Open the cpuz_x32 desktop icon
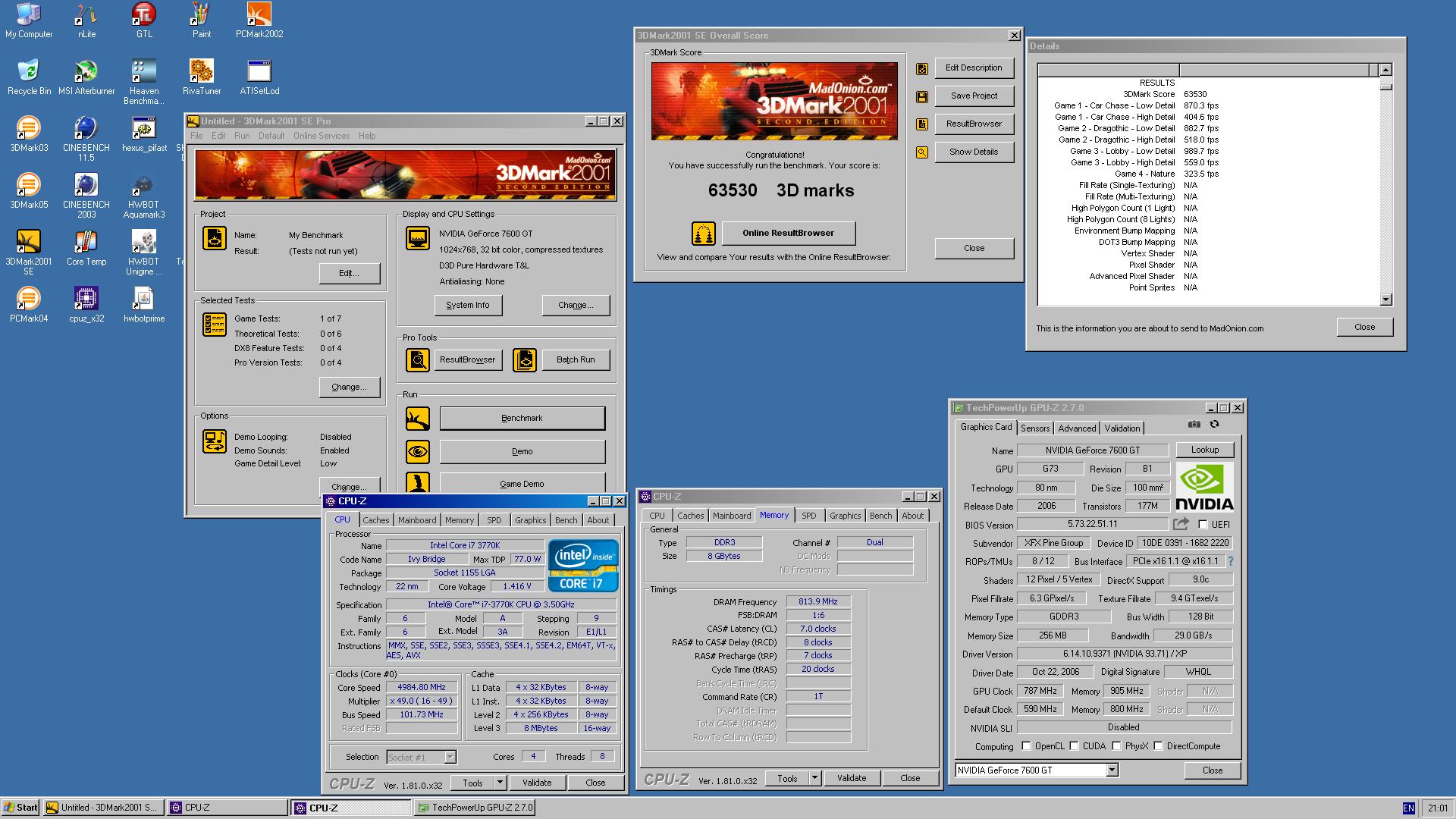This screenshot has width=1456, height=819. tap(86, 305)
